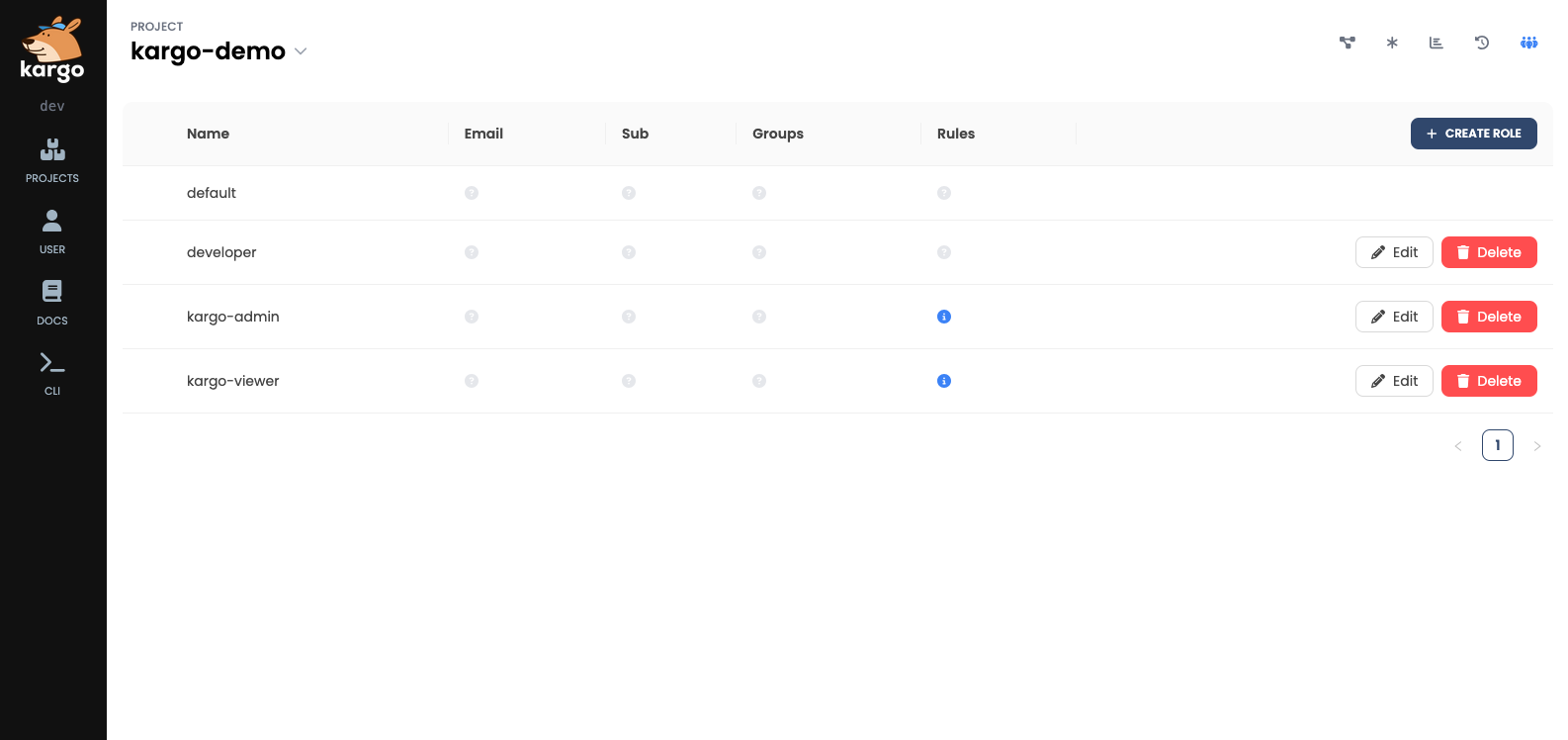Click the blue Rules info icon for kargo-viewer
This screenshot has height=740, width=1568.
(944, 381)
